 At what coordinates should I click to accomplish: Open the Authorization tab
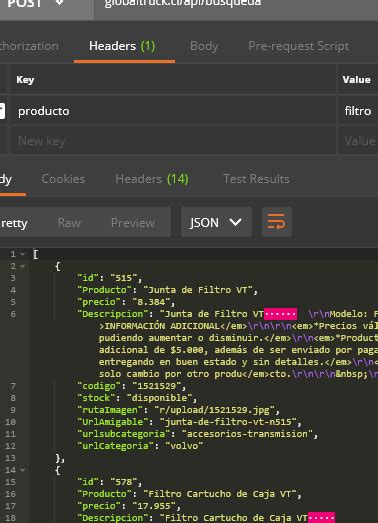tap(29, 46)
